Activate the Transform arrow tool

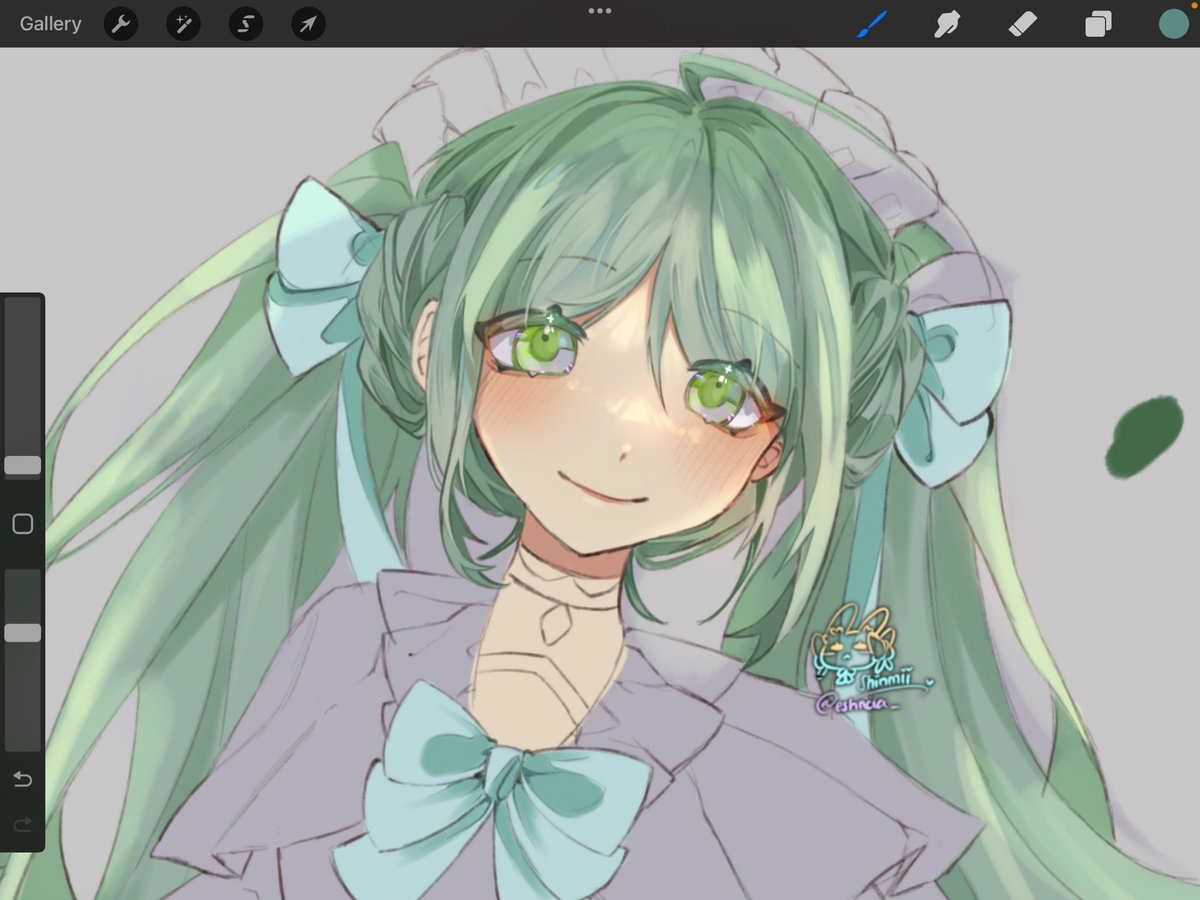click(x=308, y=24)
